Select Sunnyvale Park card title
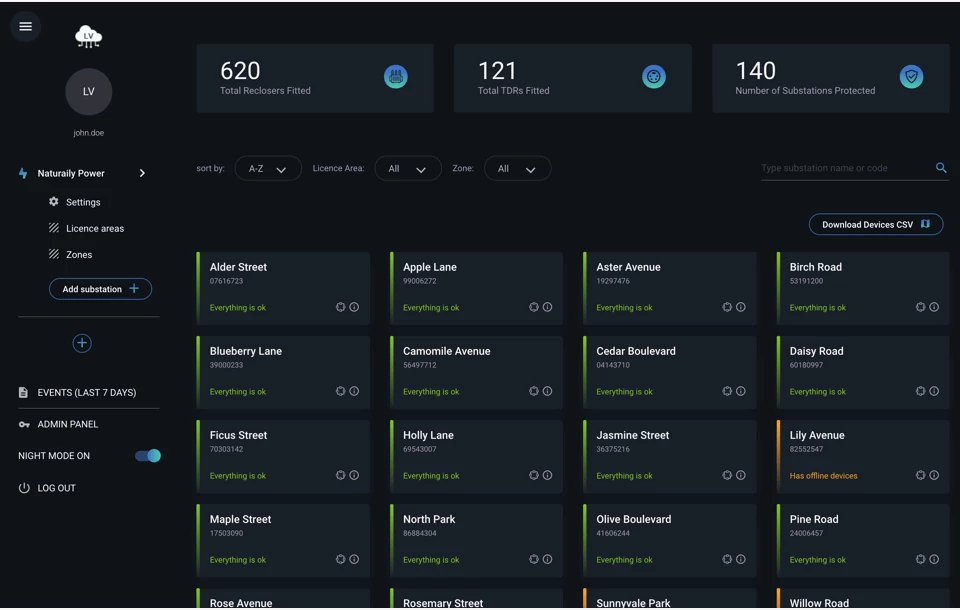Image resolution: width=960 pixels, height=610 pixels. point(633,603)
